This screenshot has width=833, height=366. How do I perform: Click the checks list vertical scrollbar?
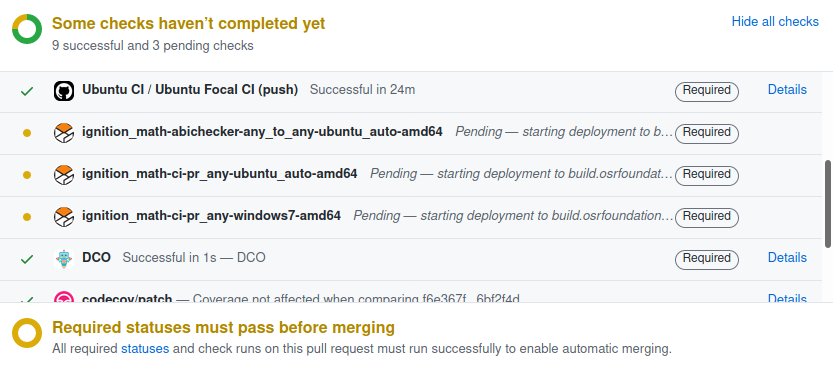tap(828, 204)
